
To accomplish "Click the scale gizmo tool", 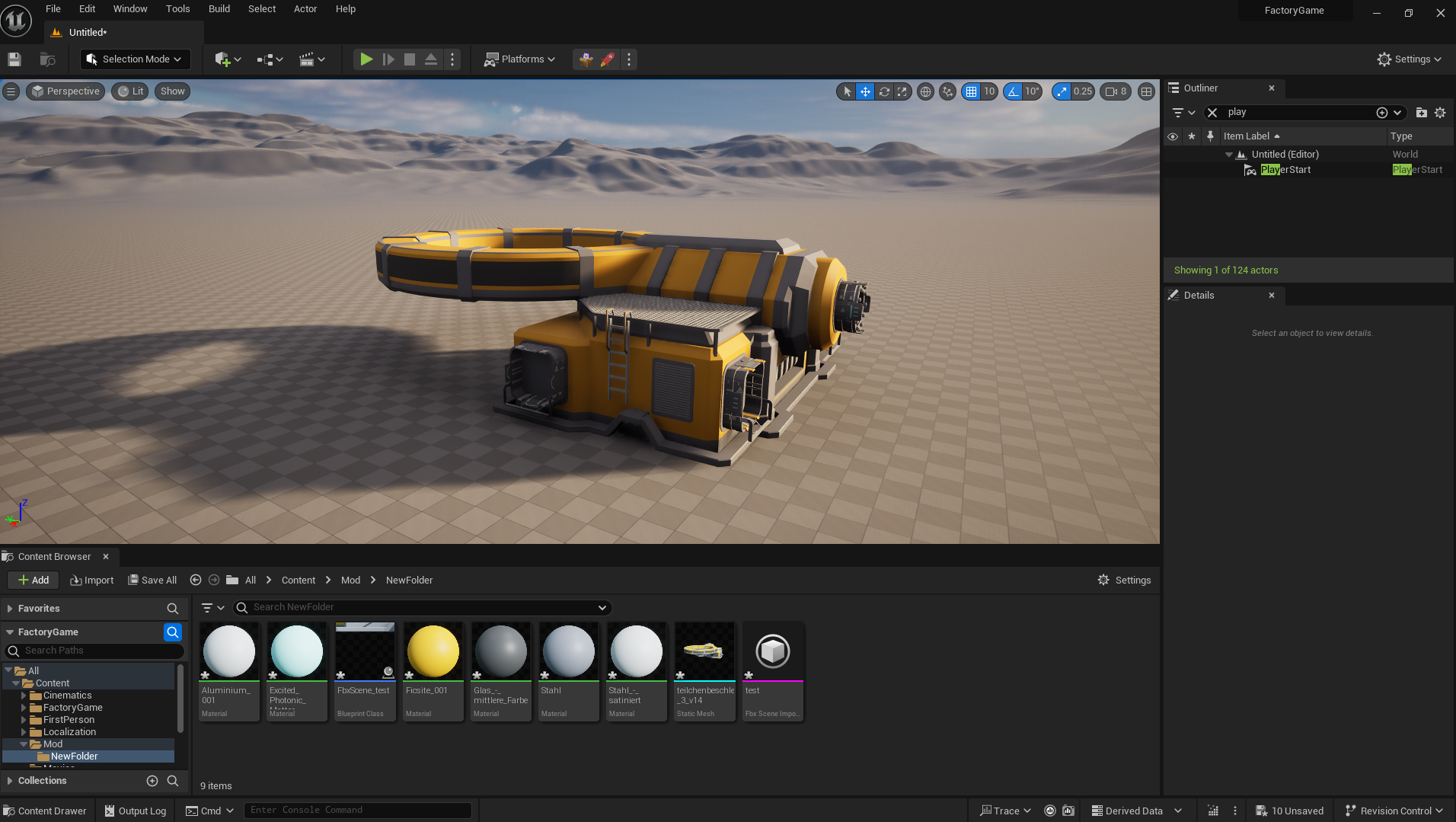I will click(902, 91).
